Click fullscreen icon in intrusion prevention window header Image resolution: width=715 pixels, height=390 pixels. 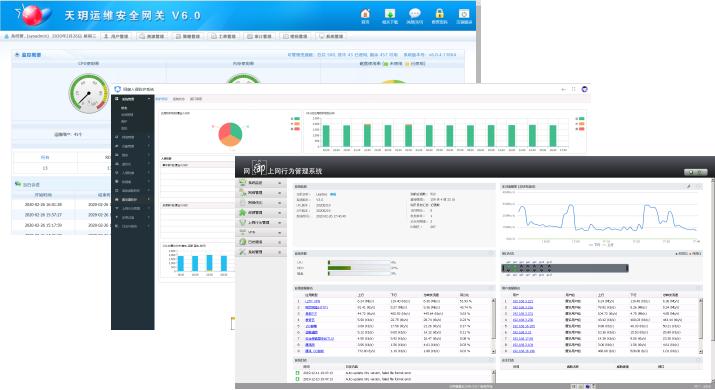point(574,89)
